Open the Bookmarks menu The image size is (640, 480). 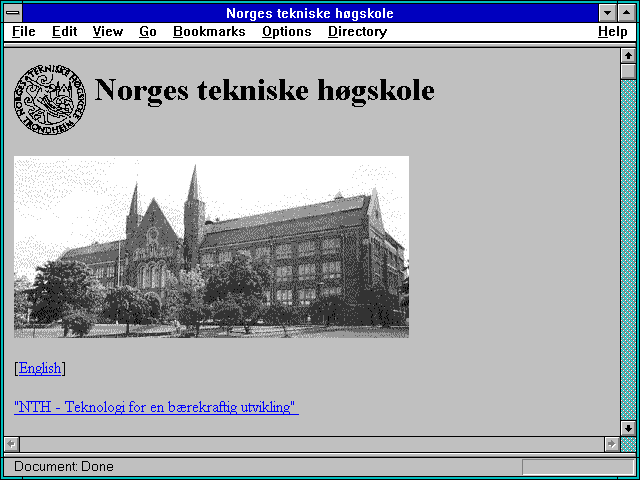coord(209,32)
